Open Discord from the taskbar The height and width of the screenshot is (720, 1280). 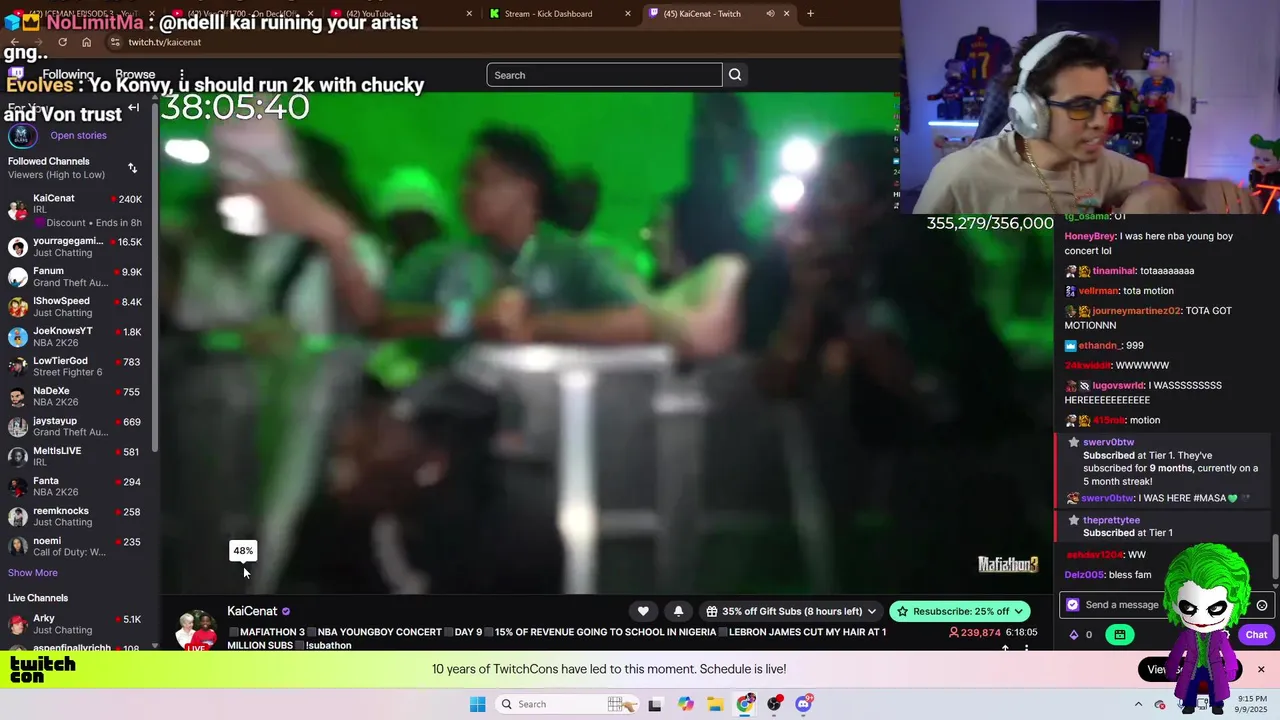(803, 704)
